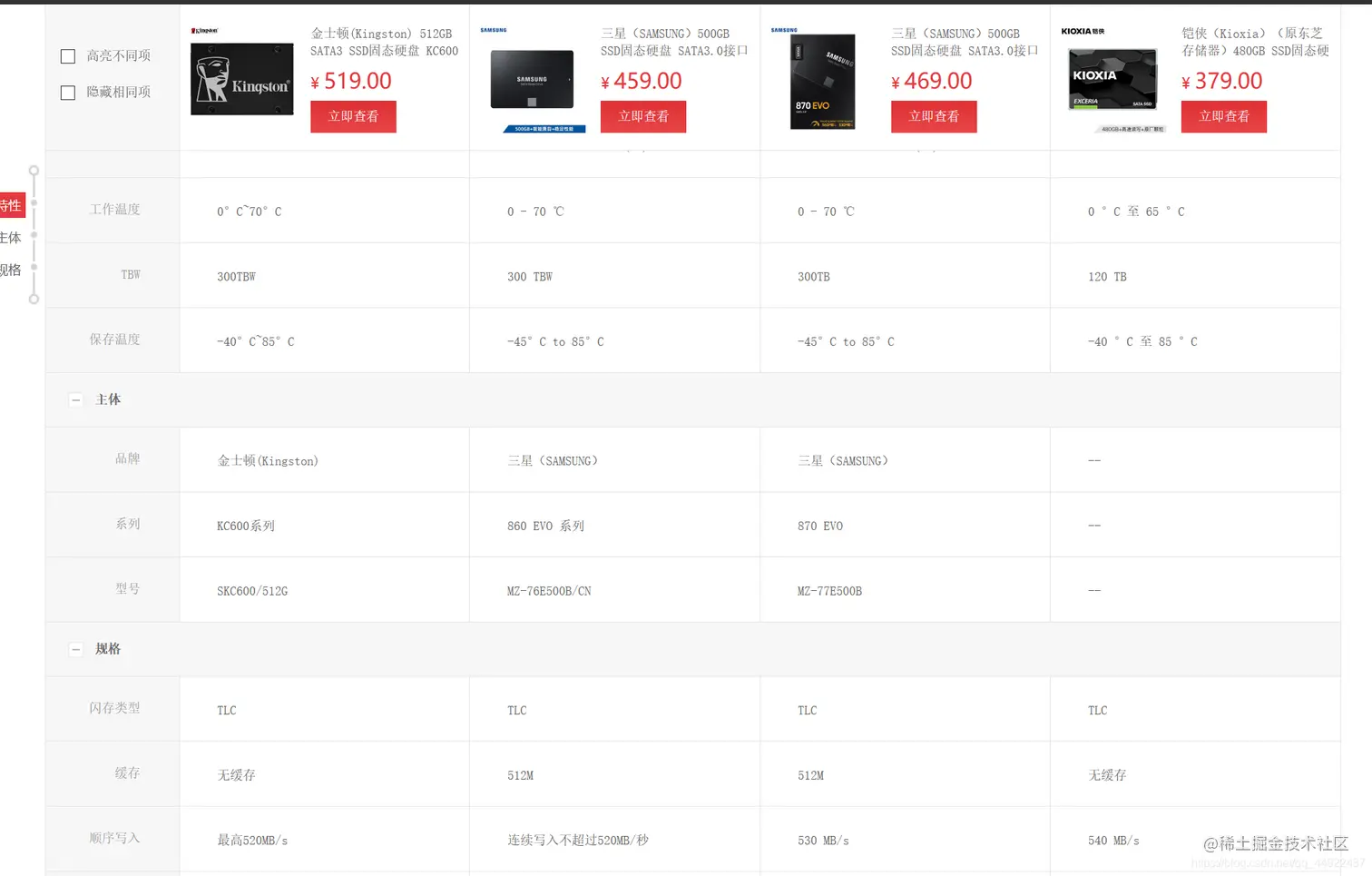Click 立即查看 for Samsung 870 EVO at ¥469

tap(934, 116)
